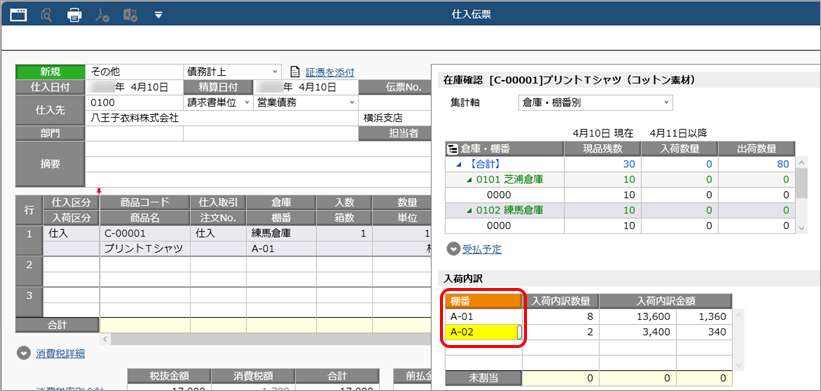Click the 340 tax amount cell
Viewport: 821px width, 391px height.
pos(704,332)
